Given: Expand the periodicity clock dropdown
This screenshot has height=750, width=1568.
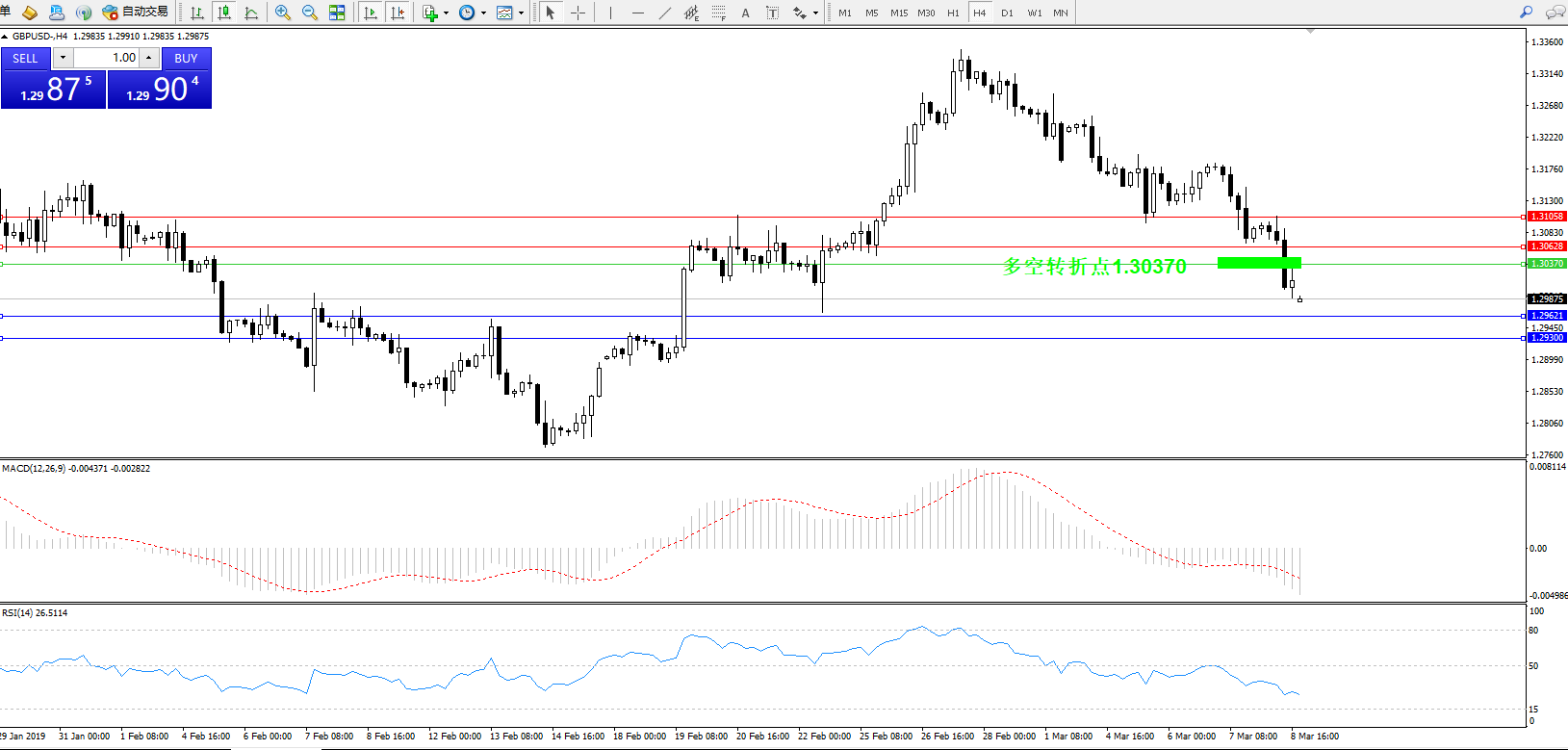Looking at the screenshot, I should point(483,13).
